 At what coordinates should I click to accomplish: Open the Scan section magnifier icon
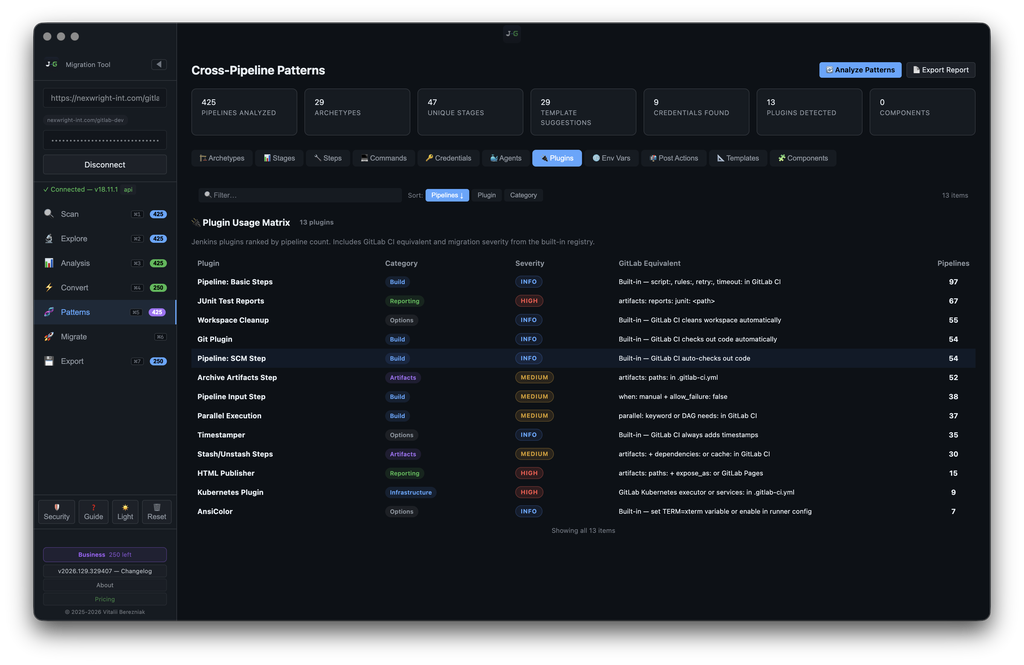tap(49, 214)
